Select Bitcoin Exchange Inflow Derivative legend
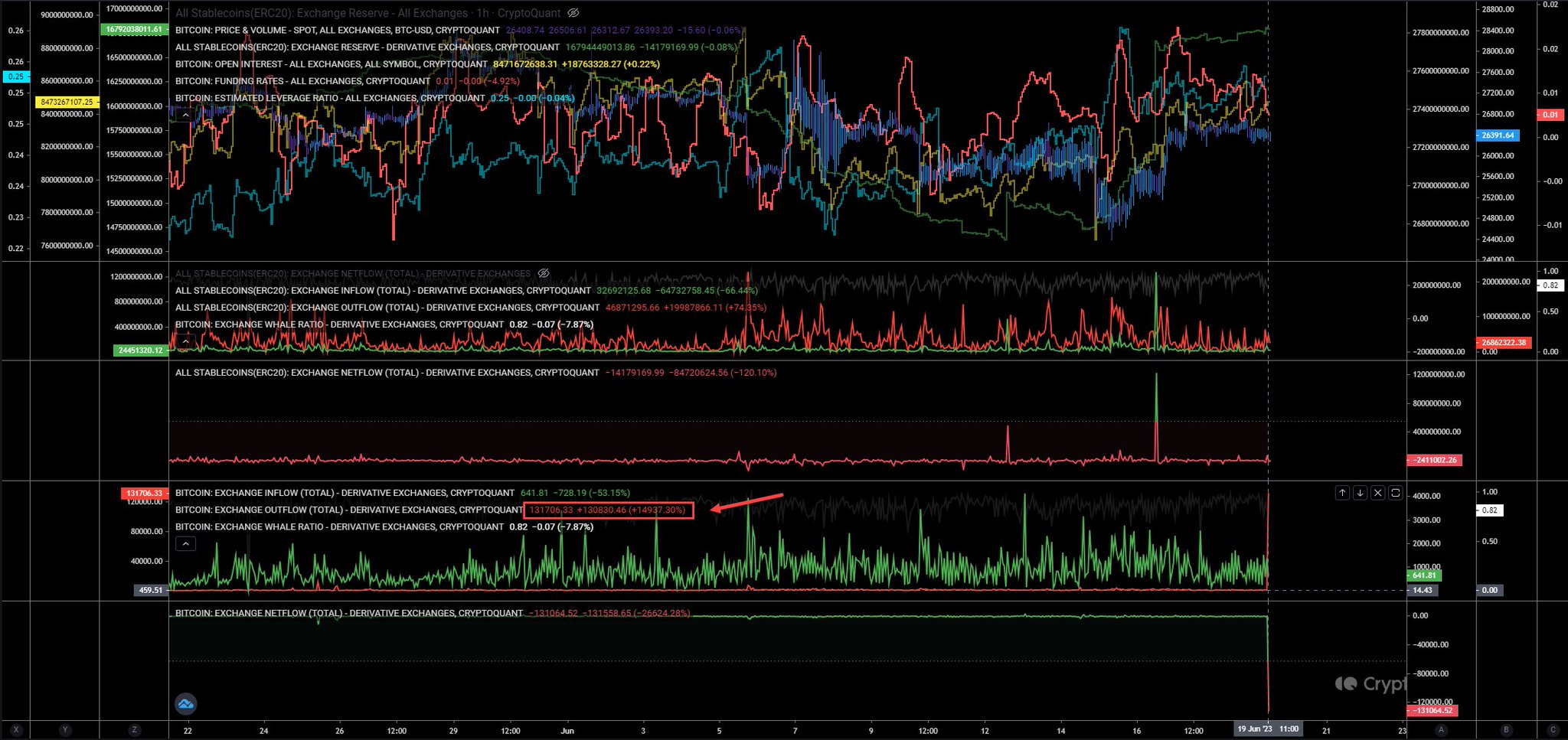 345,493
